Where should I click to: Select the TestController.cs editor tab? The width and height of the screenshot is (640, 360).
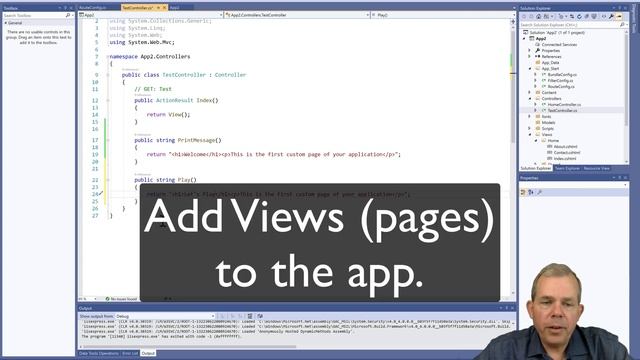click(138, 7)
